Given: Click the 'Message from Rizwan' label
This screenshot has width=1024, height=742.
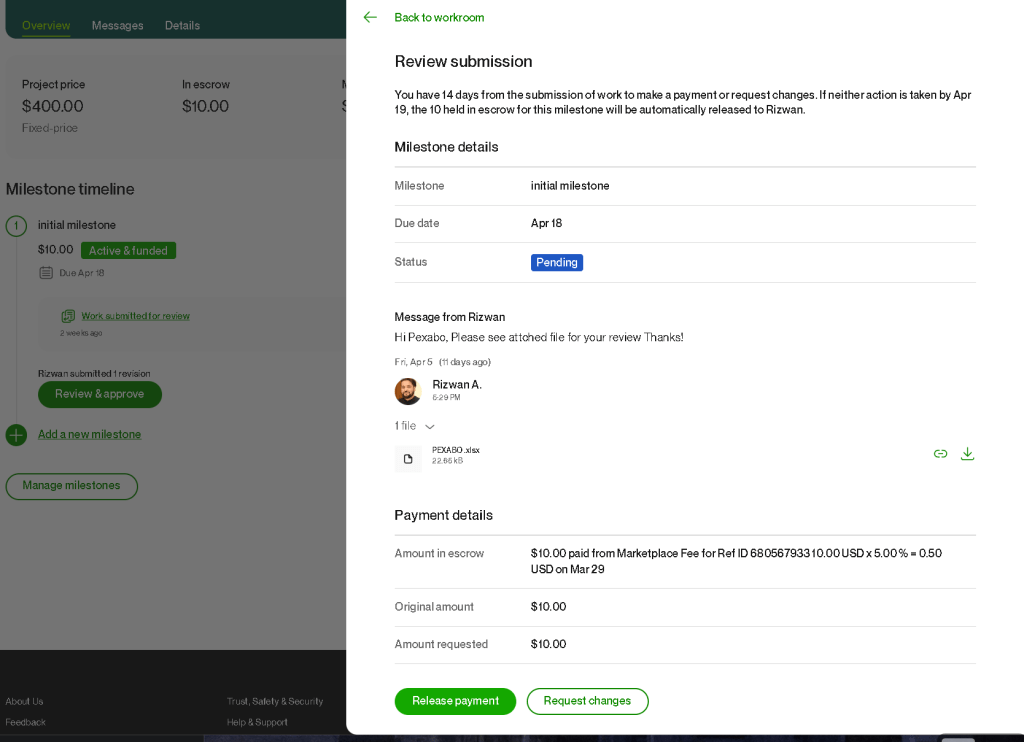Looking at the screenshot, I should click(450, 317).
